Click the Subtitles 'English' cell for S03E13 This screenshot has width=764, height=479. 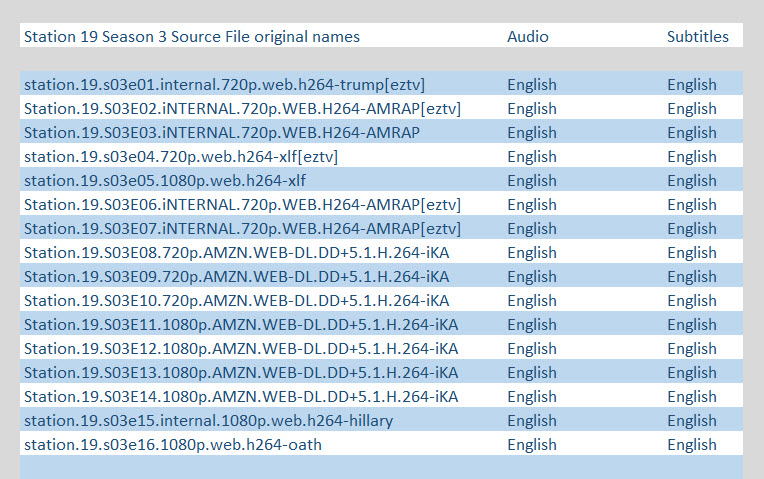(692, 372)
